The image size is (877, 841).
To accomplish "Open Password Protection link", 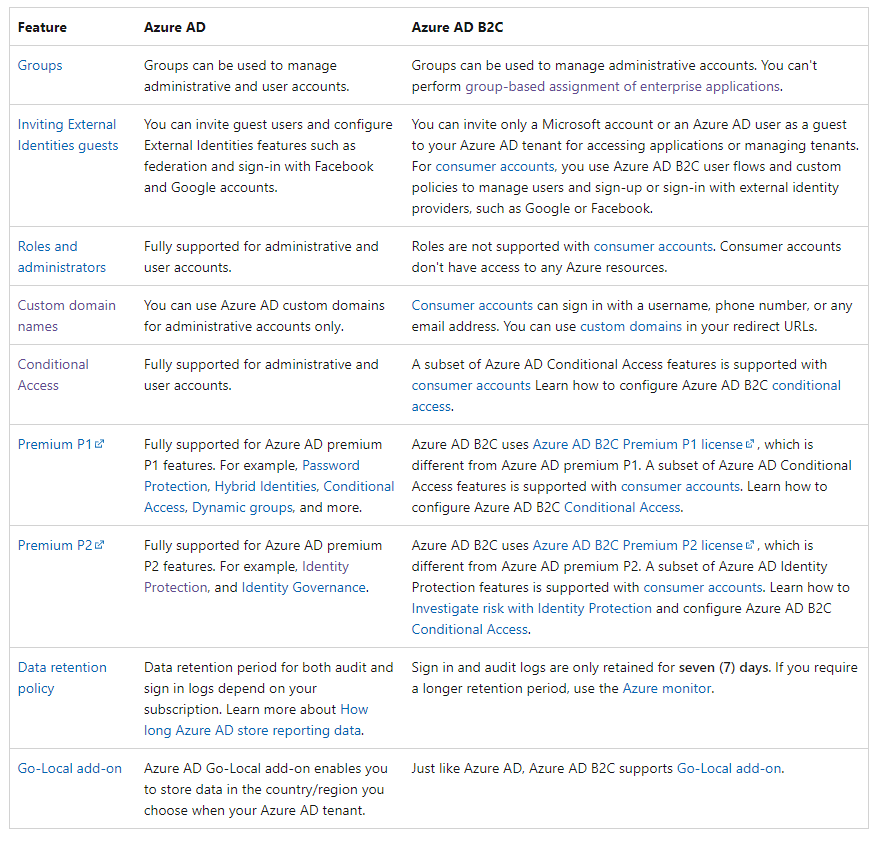I will pyautogui.click(x=252, y=476).
